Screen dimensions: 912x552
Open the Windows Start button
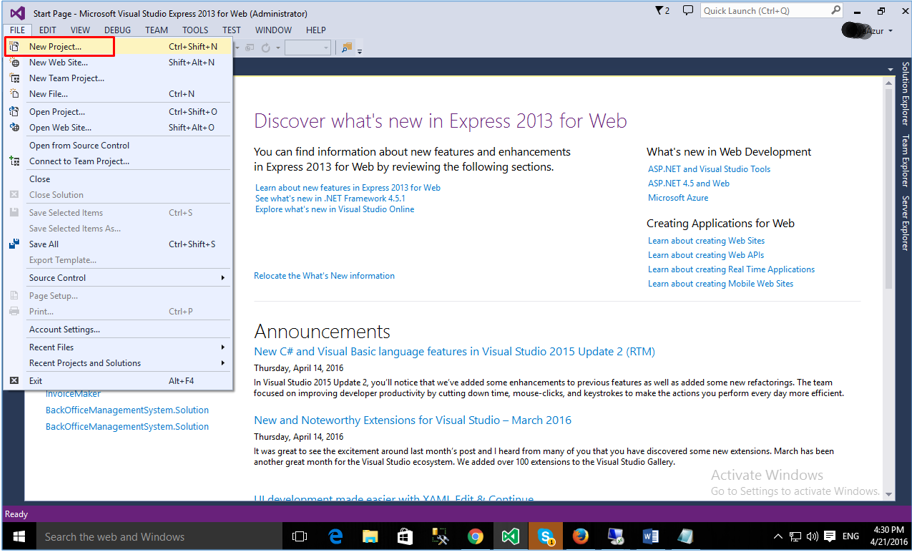pos(19,536)
